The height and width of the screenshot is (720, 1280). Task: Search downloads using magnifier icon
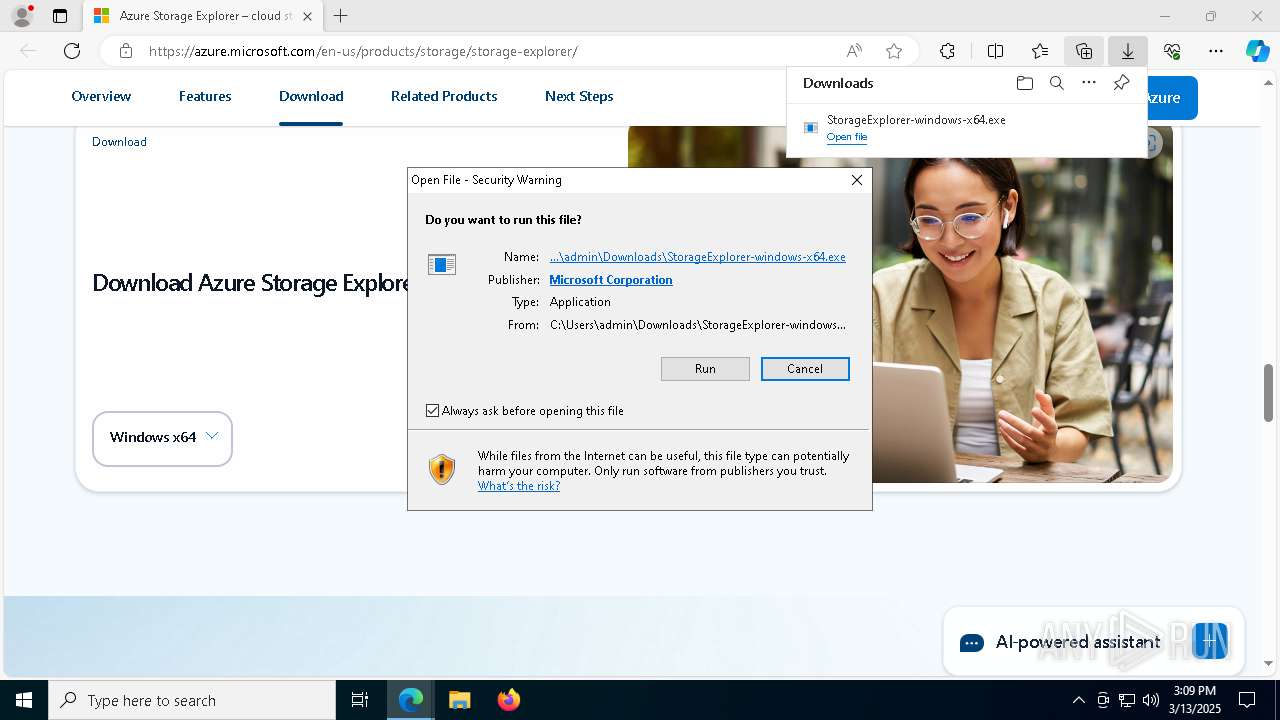1056,83
